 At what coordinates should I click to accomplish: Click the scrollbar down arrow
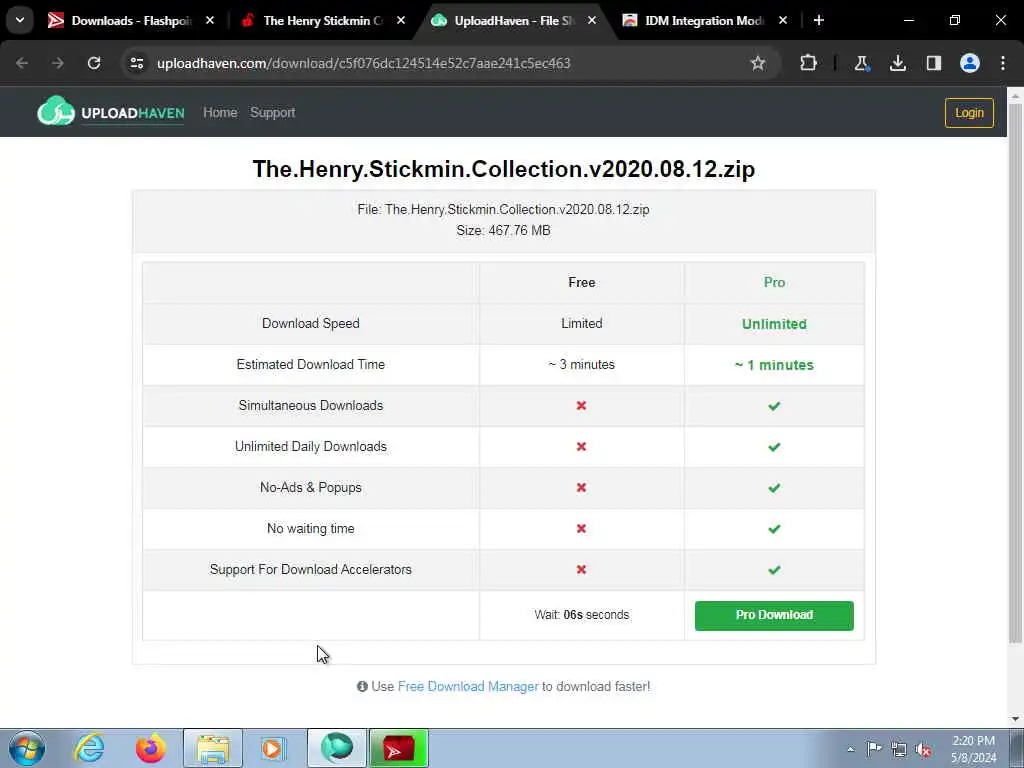(x=1016, y=719)
